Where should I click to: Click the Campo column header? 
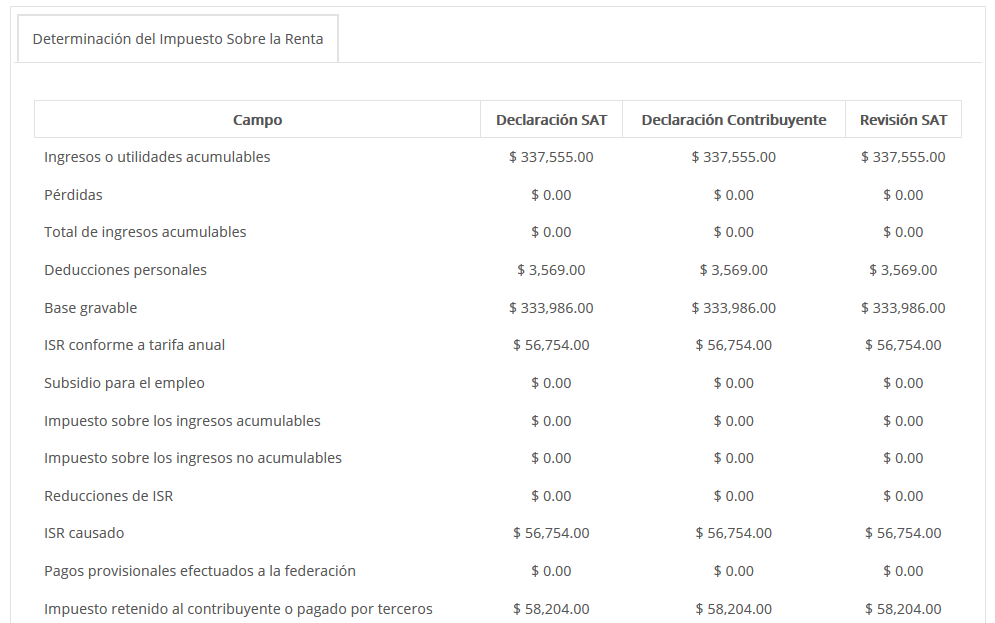[257, 119]
